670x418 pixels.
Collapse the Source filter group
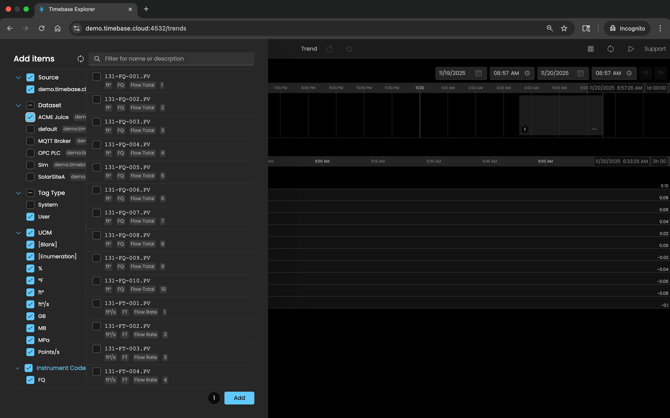[x=18, y=77]
